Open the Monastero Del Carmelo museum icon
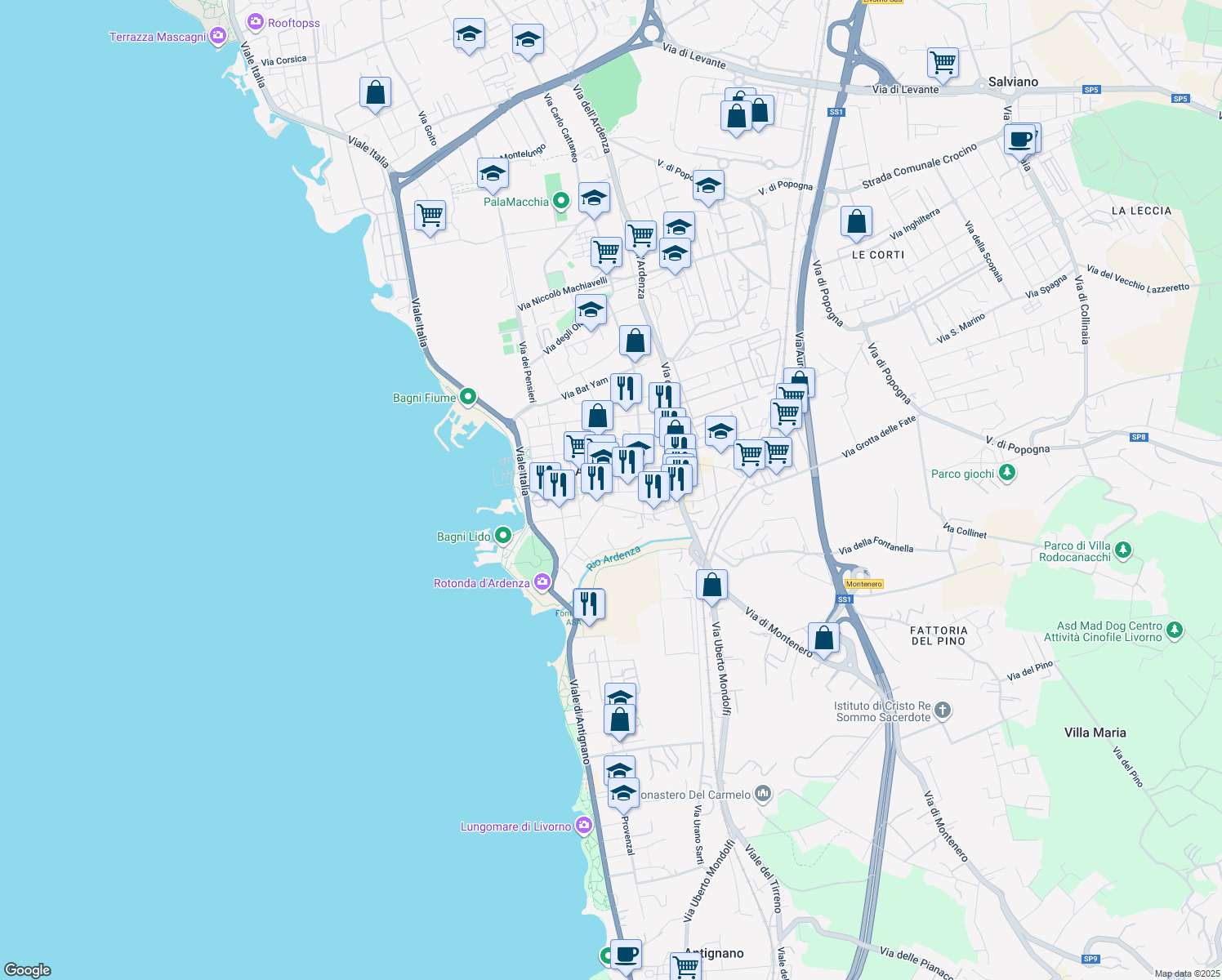The height and width of the screenshot is (980, 1222). (763, 793)
